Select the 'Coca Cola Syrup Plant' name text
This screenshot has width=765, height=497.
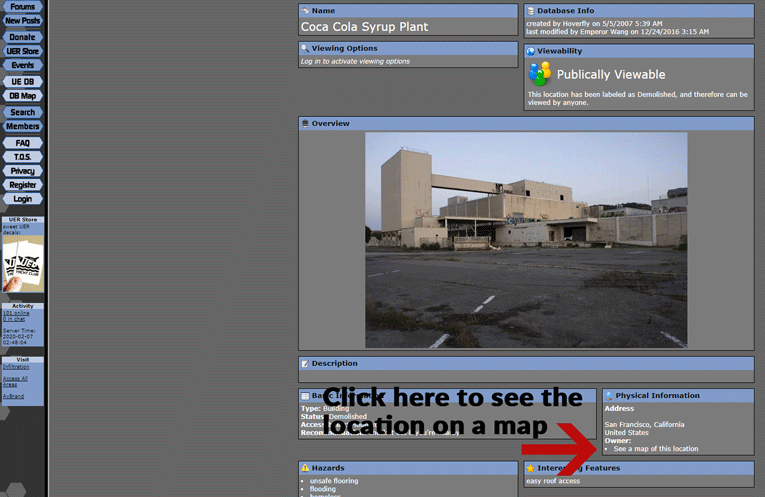click(364, 27)
